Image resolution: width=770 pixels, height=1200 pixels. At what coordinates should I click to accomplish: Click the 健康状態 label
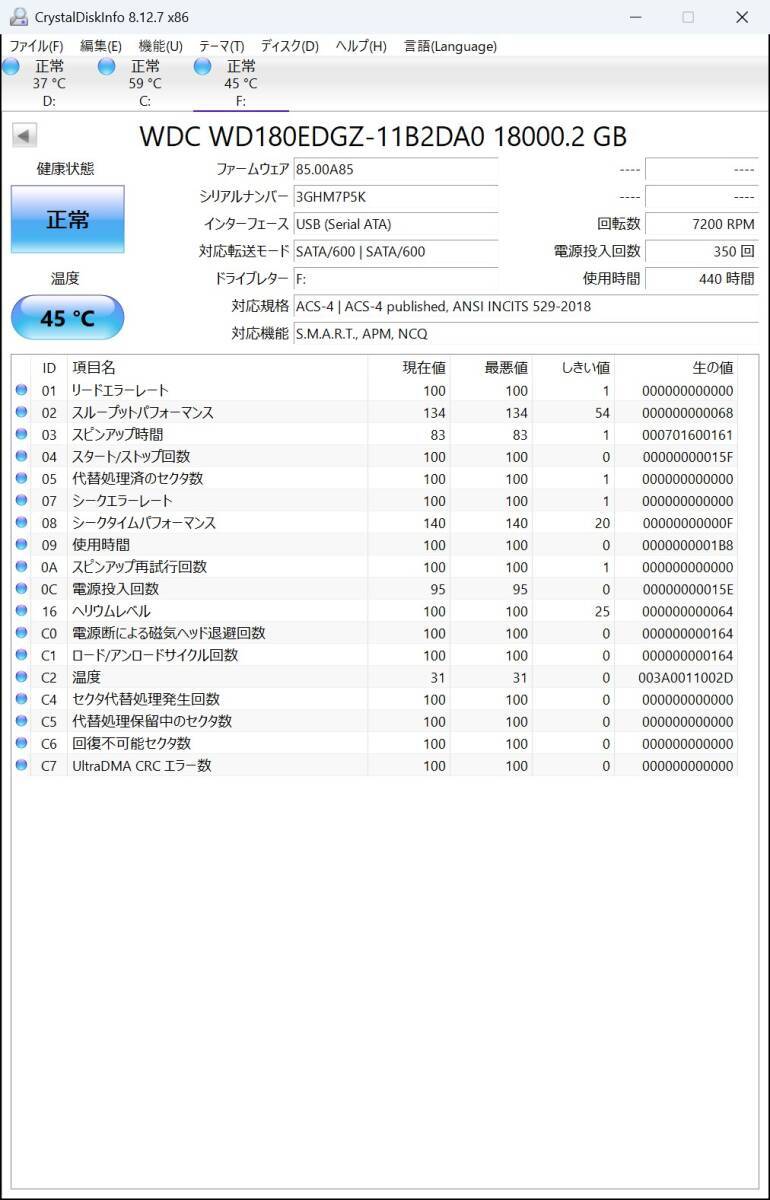66,169
